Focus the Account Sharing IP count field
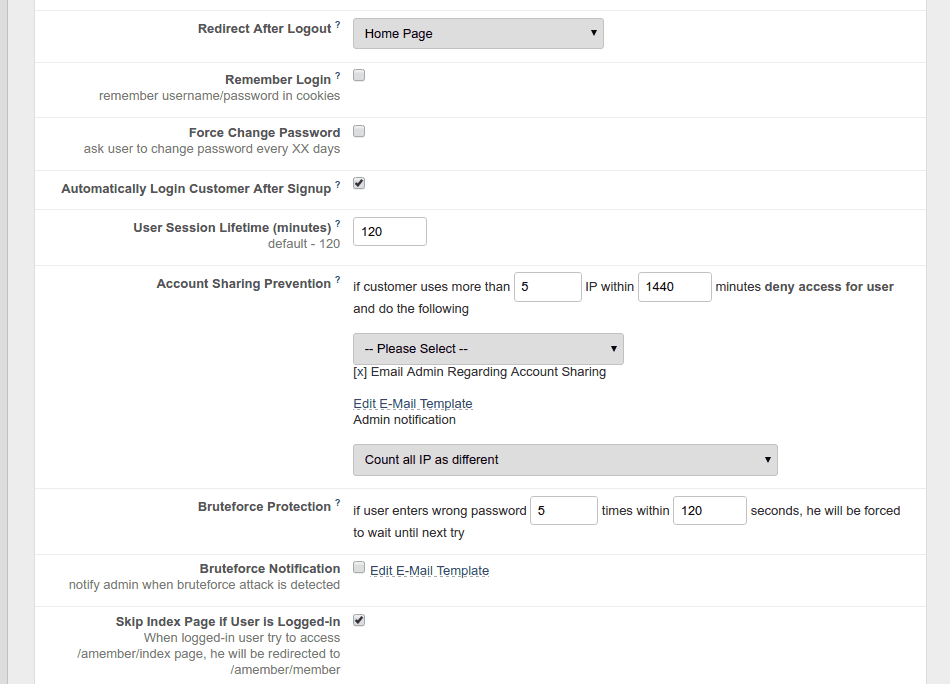Screen dimensions: 950x684 (548, 287)
